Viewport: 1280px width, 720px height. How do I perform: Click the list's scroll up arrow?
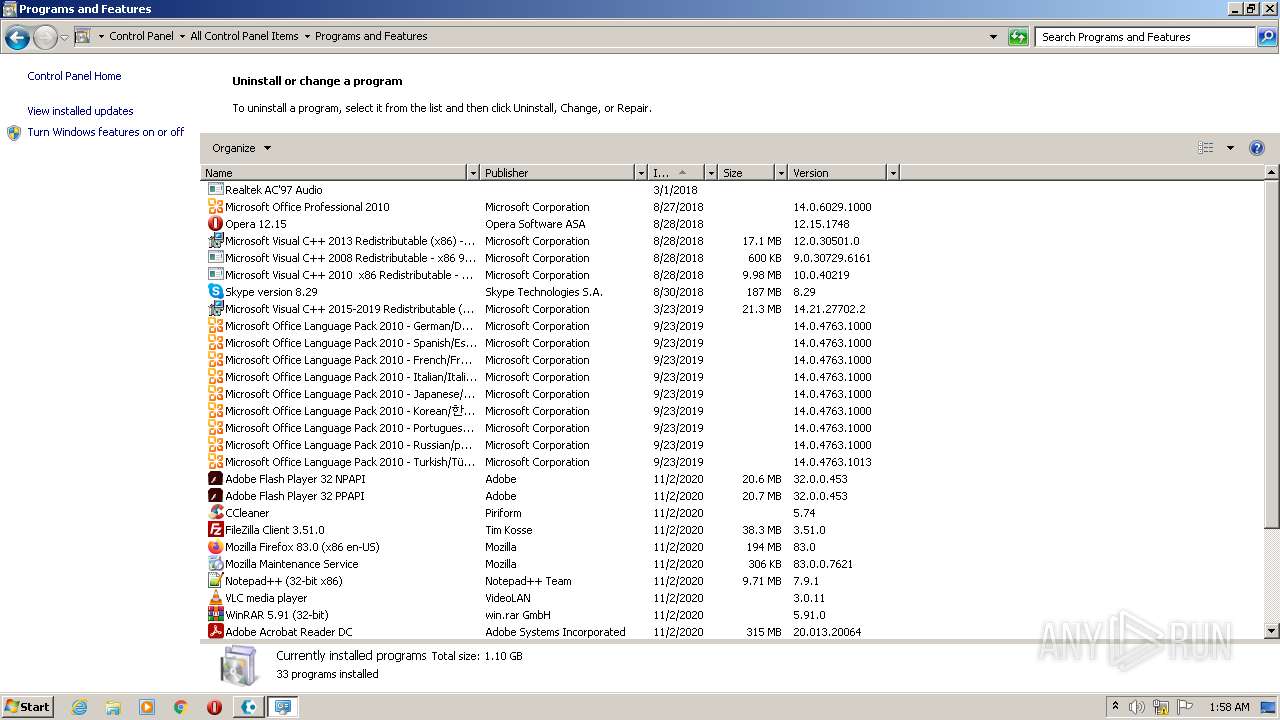pyautogui.click(x=1272, y=173)
